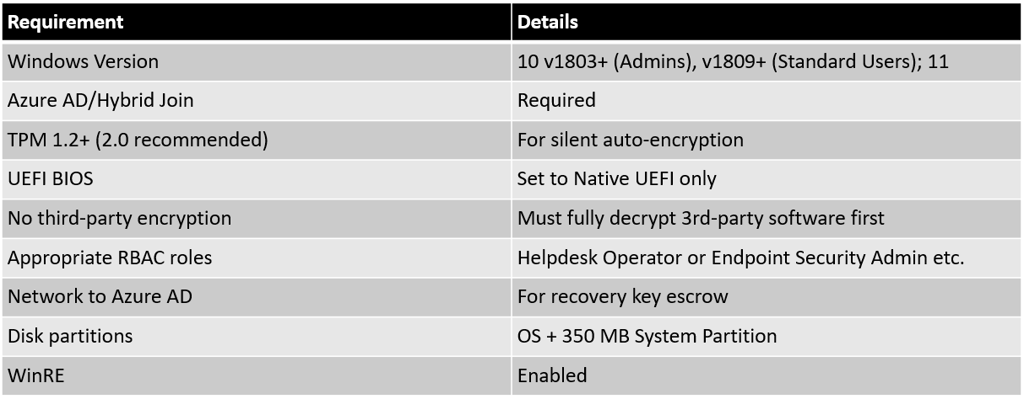The image size is (1024, 398).
Task: Click the silent auto-encryption details cell
Action: coord(766,140)
